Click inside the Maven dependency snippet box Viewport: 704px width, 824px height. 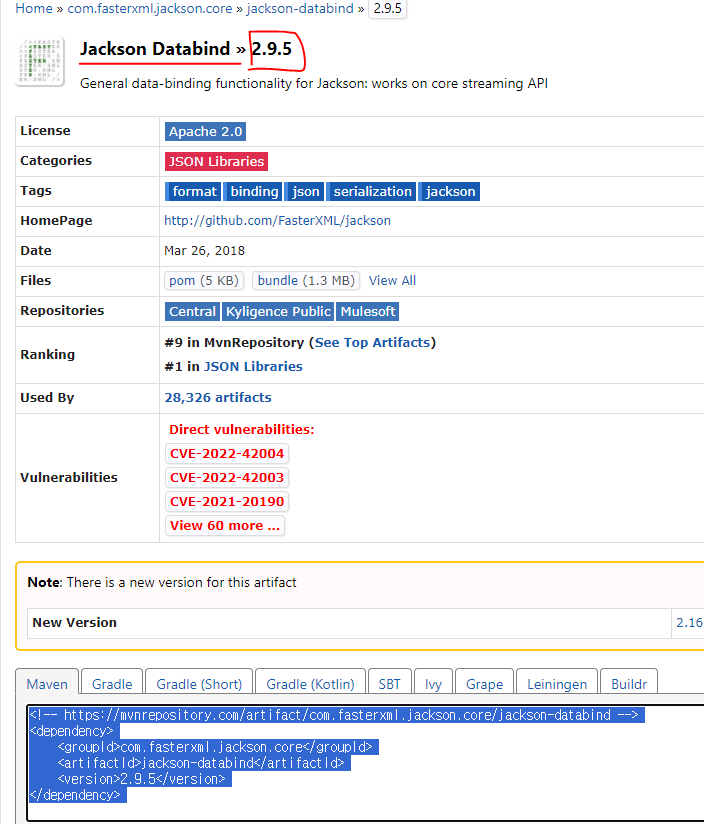coord(365,763)
